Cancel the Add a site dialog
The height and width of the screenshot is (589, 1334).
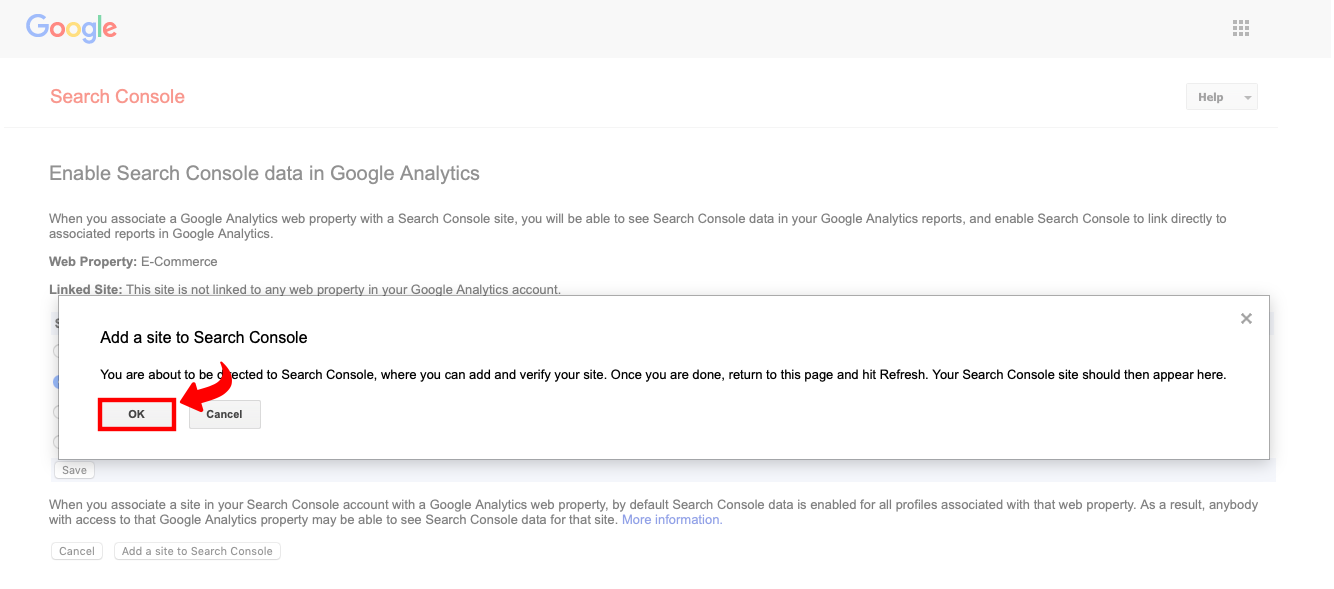tap(224, 414)
